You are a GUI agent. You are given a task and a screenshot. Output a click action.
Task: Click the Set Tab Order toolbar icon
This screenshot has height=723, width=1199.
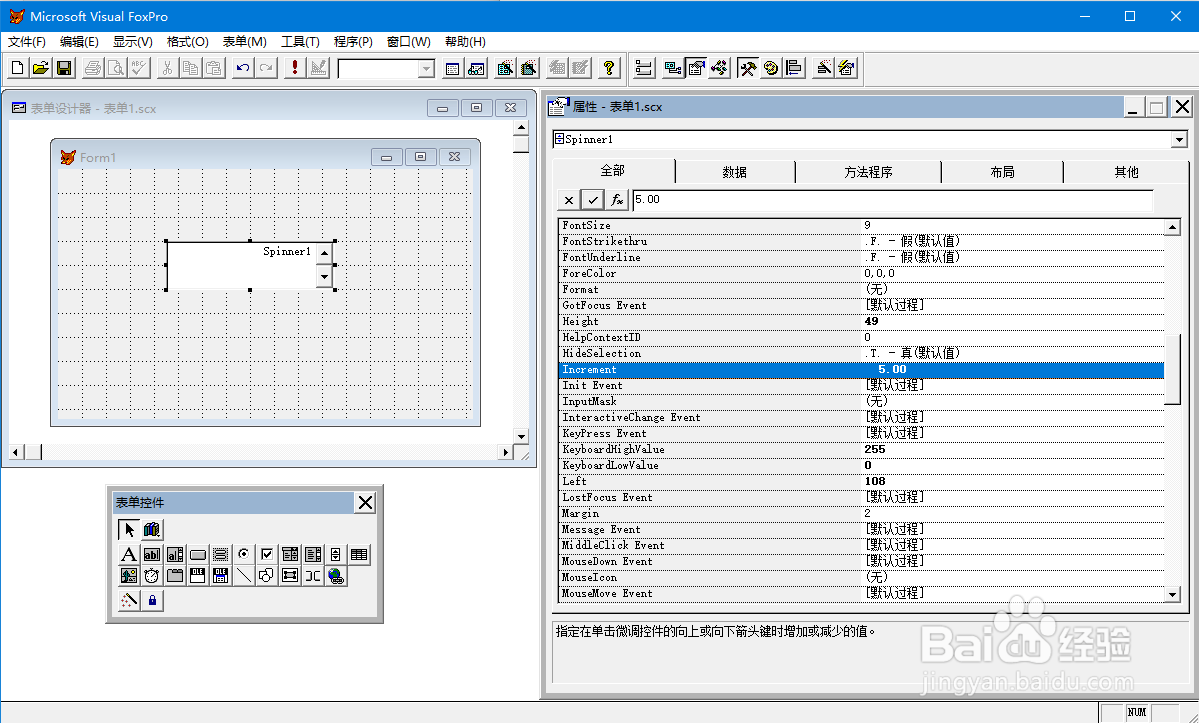click(x=644, y=68)
